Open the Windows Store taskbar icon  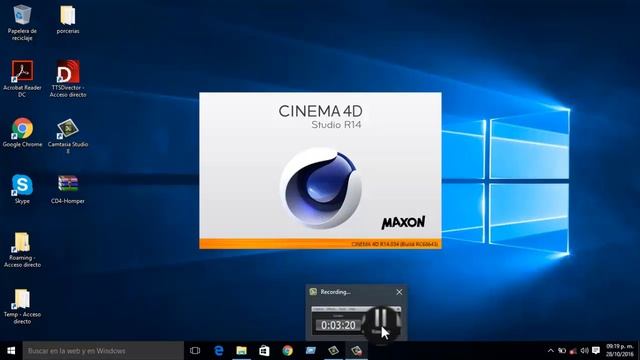point(264,351)
